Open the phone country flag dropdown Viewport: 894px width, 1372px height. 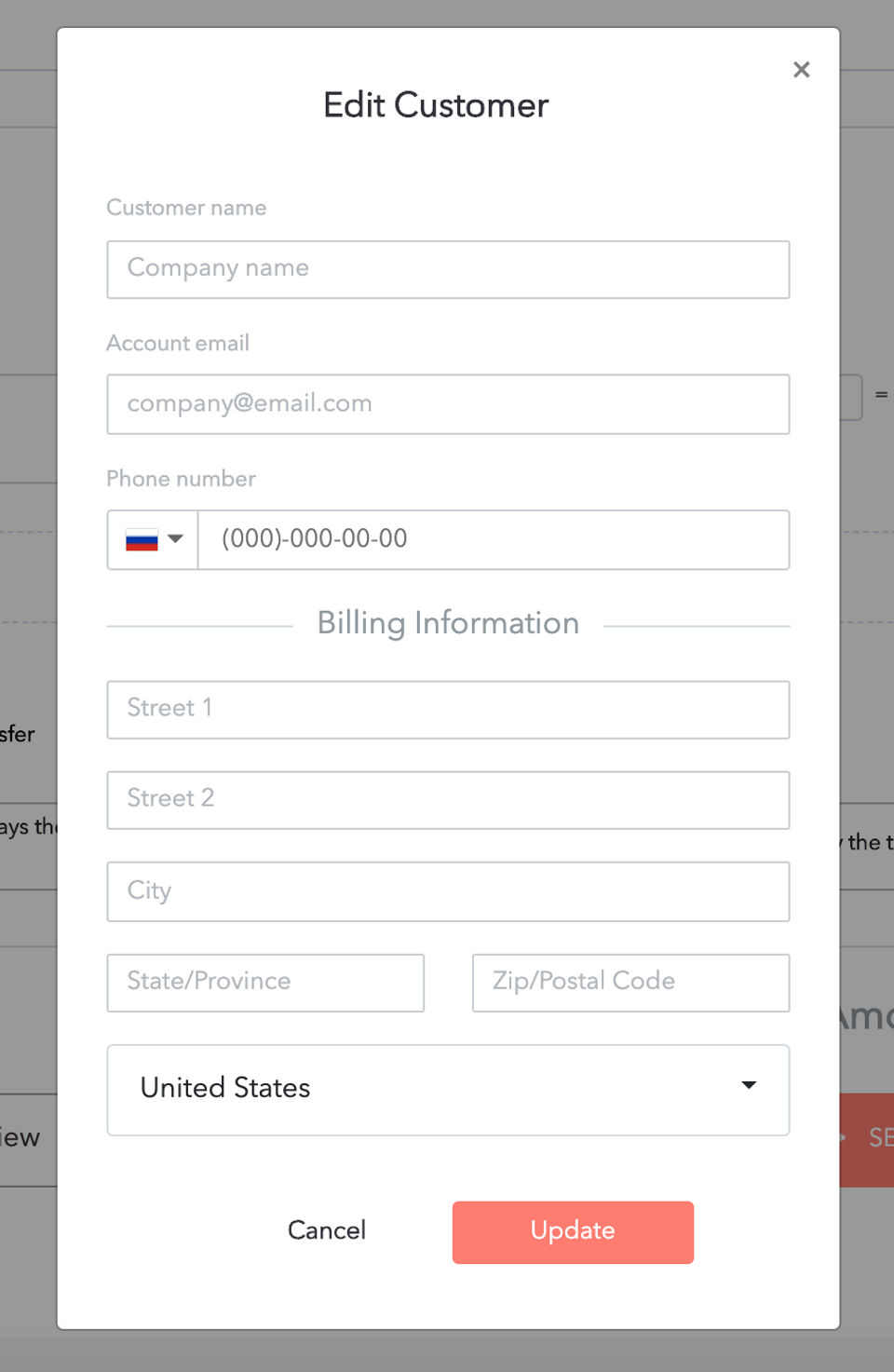pyautogui.click(x=153, y=539)
